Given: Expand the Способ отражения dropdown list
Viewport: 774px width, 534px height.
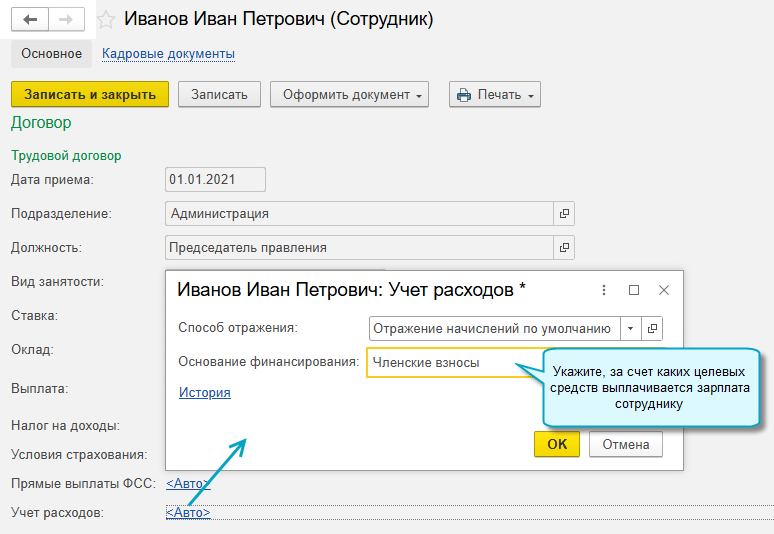Looking at the screenshot, I should click(631, 328).
